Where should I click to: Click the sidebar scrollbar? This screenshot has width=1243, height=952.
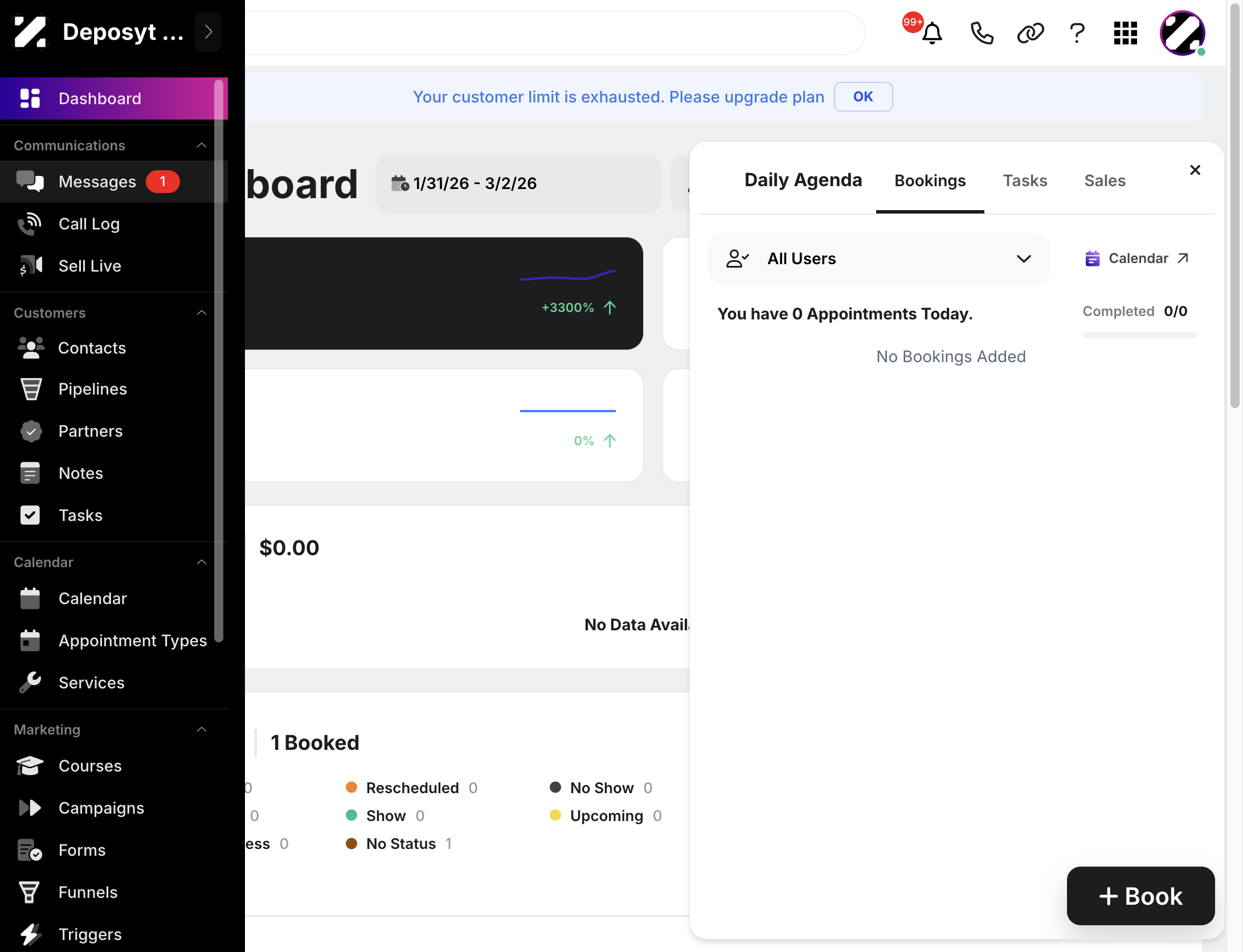click(x=219, y=361)
